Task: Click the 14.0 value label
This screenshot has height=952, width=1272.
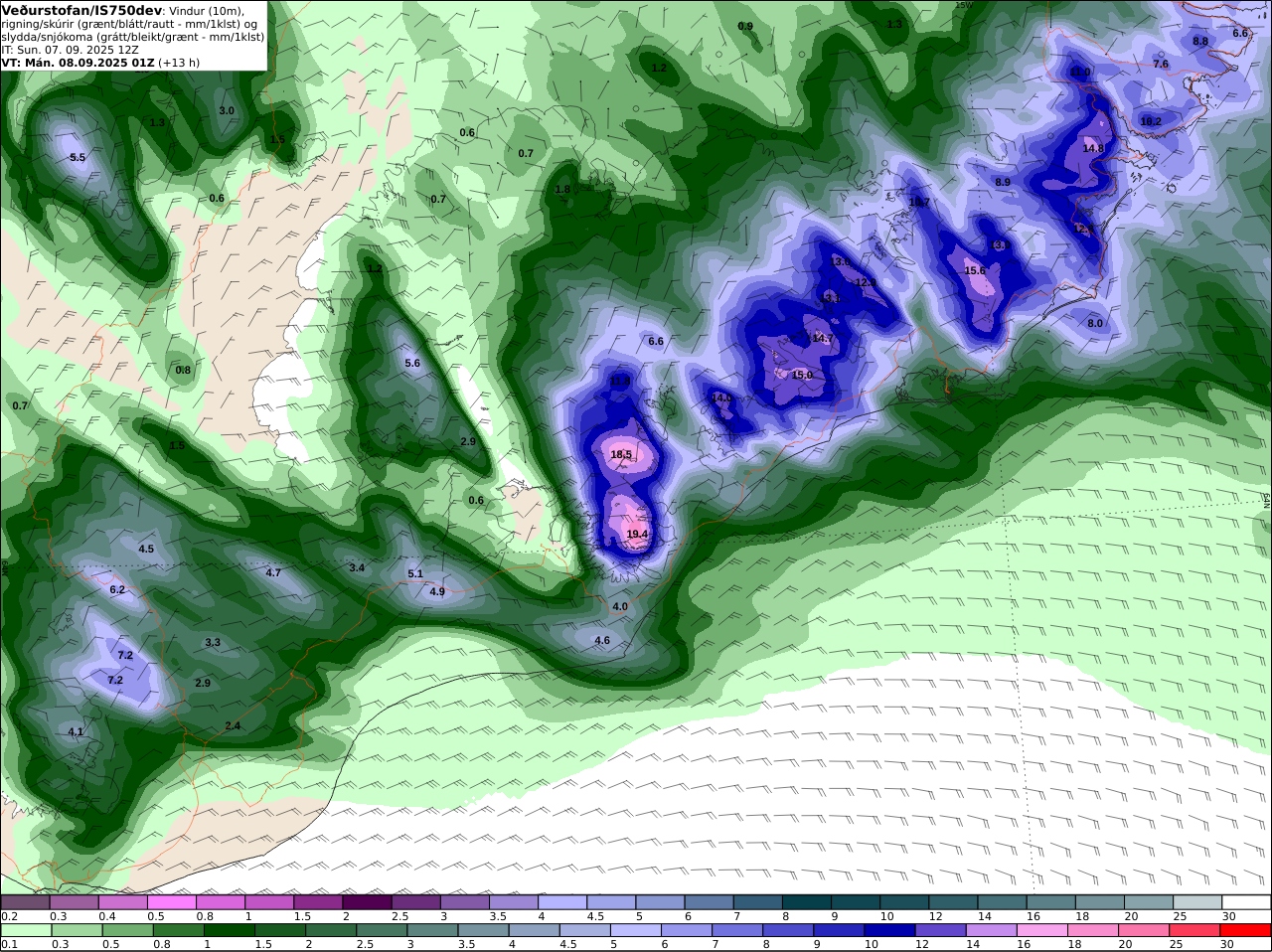Action: (x=721, y=397)
